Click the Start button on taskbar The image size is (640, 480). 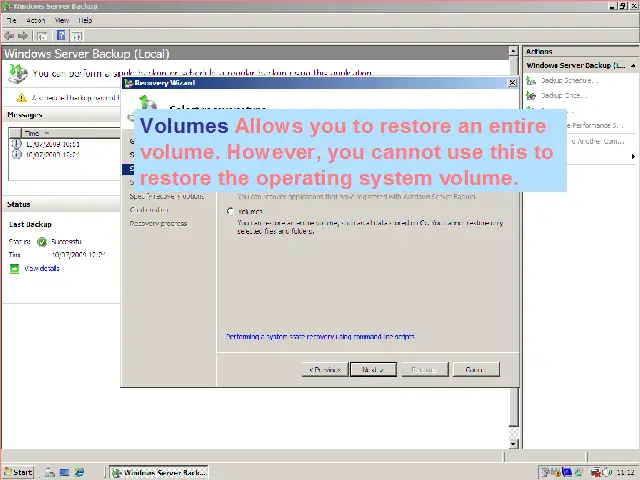coord(18,472)
